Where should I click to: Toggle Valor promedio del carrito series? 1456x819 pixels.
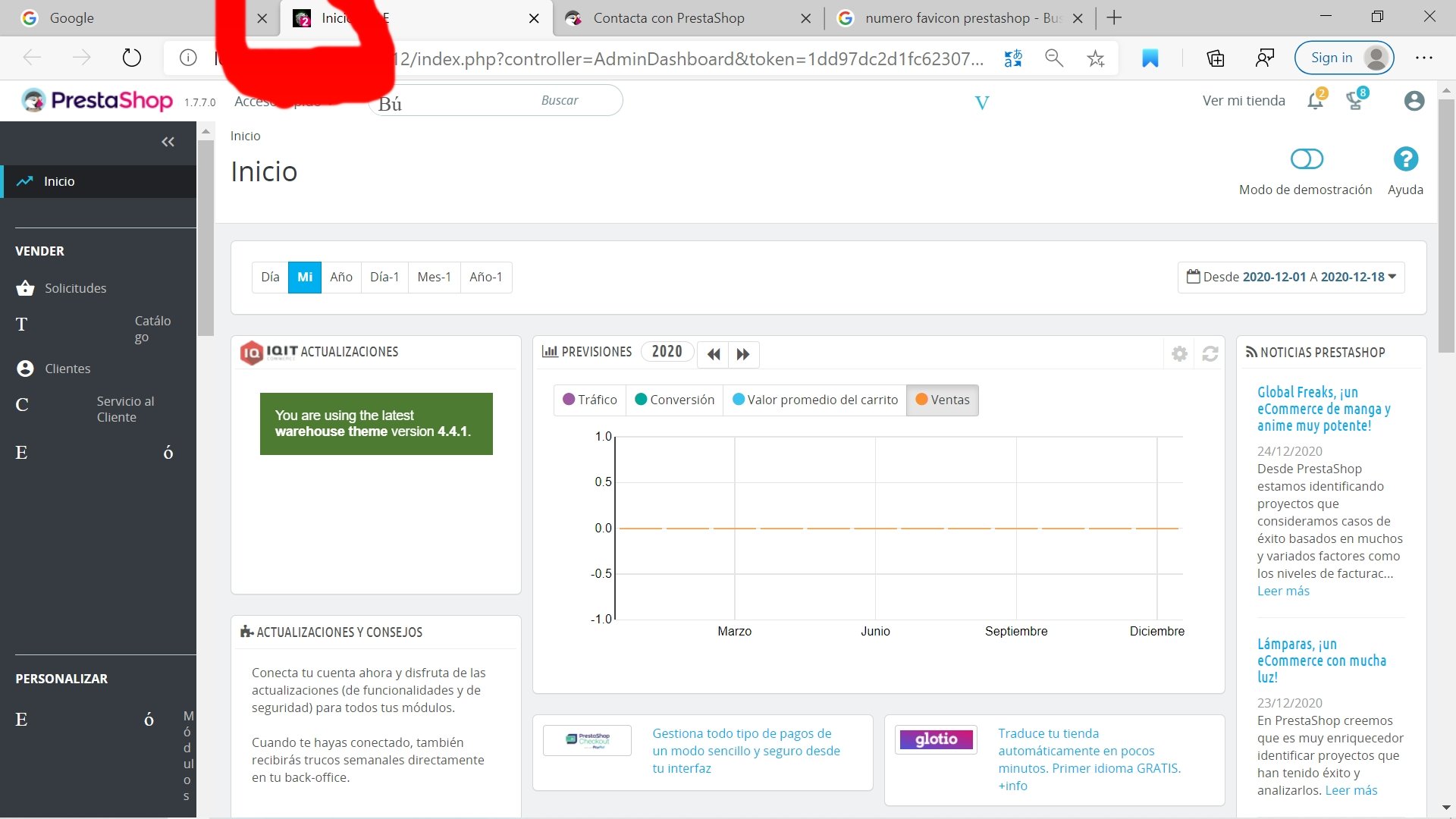(815, 400)
